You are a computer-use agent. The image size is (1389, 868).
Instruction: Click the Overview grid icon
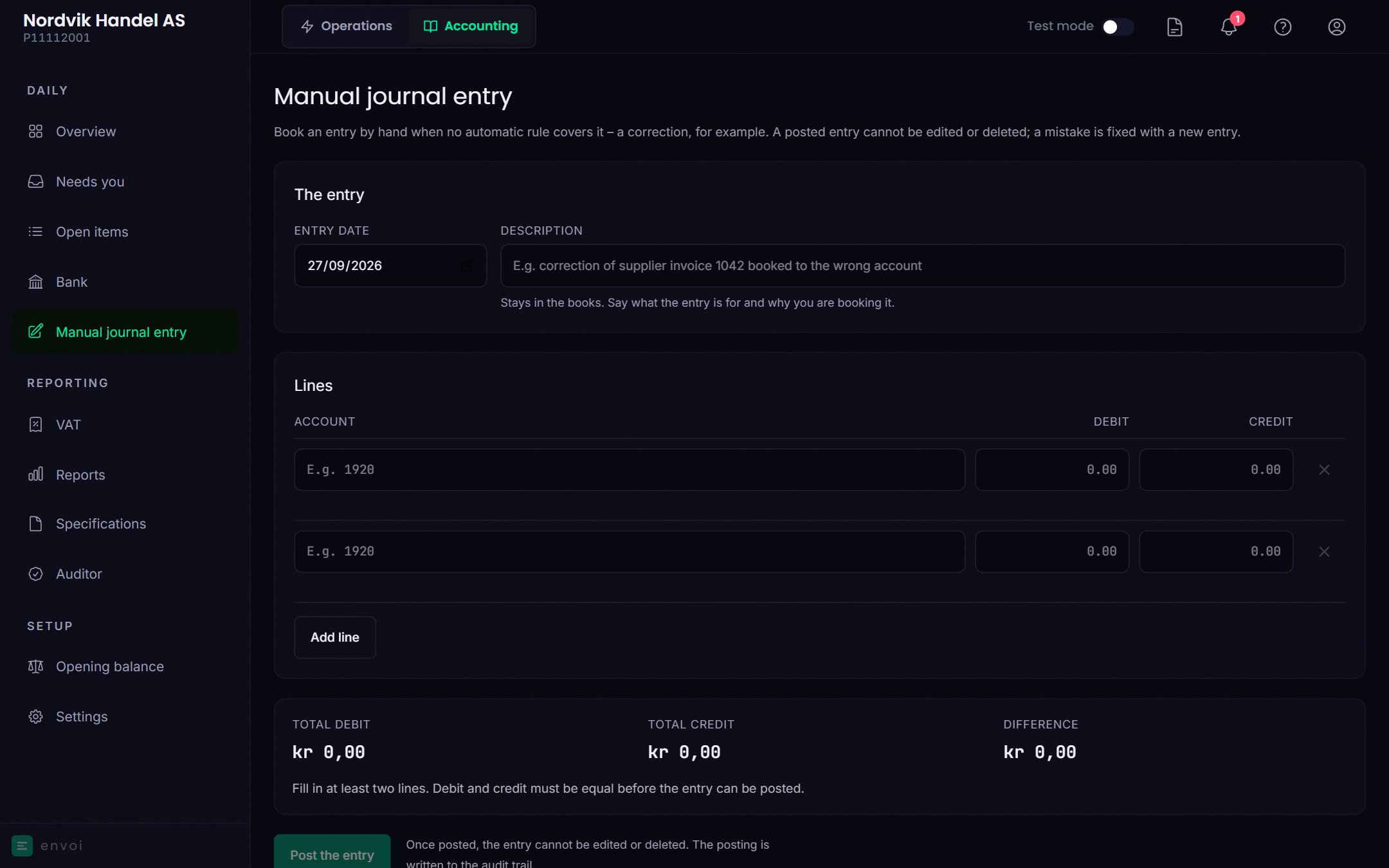(x=35, y=131)
